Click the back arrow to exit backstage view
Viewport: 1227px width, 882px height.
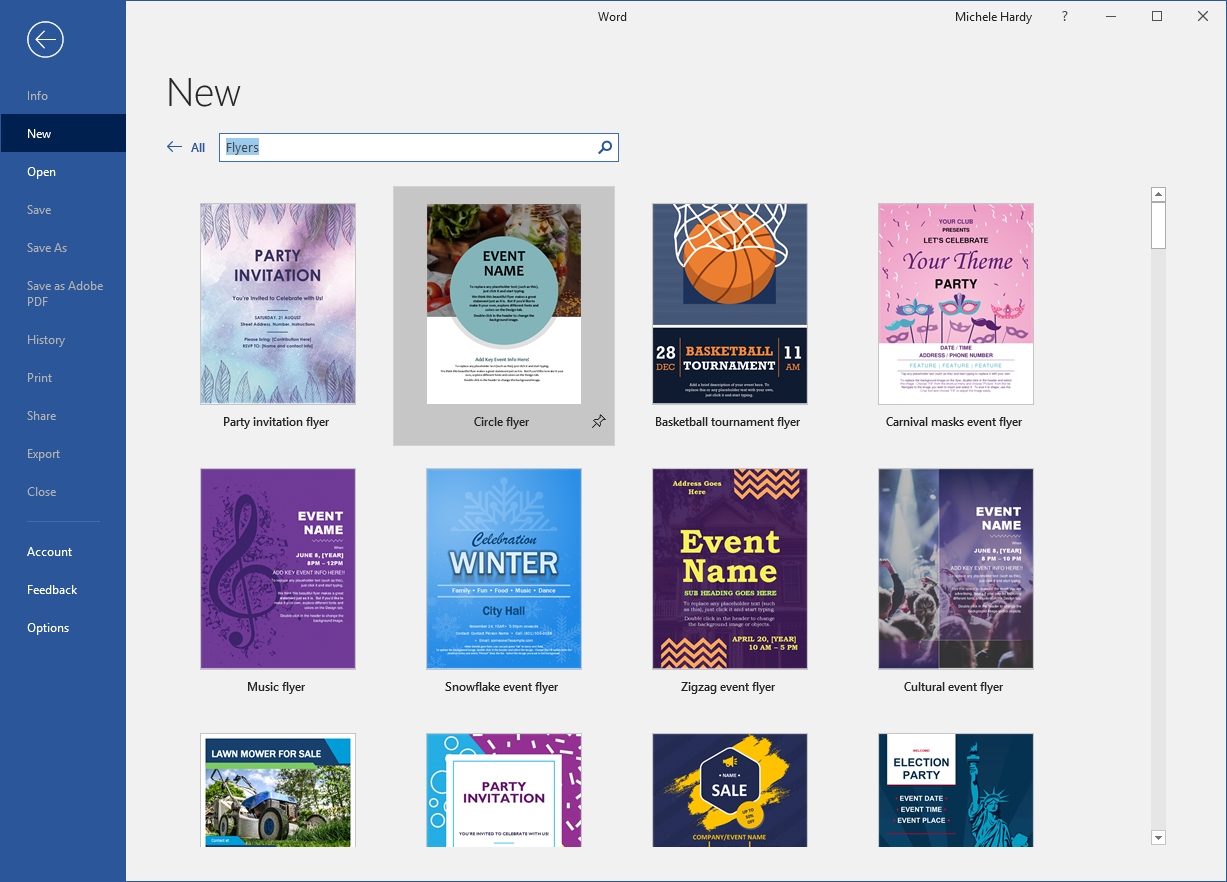[44, 40]
